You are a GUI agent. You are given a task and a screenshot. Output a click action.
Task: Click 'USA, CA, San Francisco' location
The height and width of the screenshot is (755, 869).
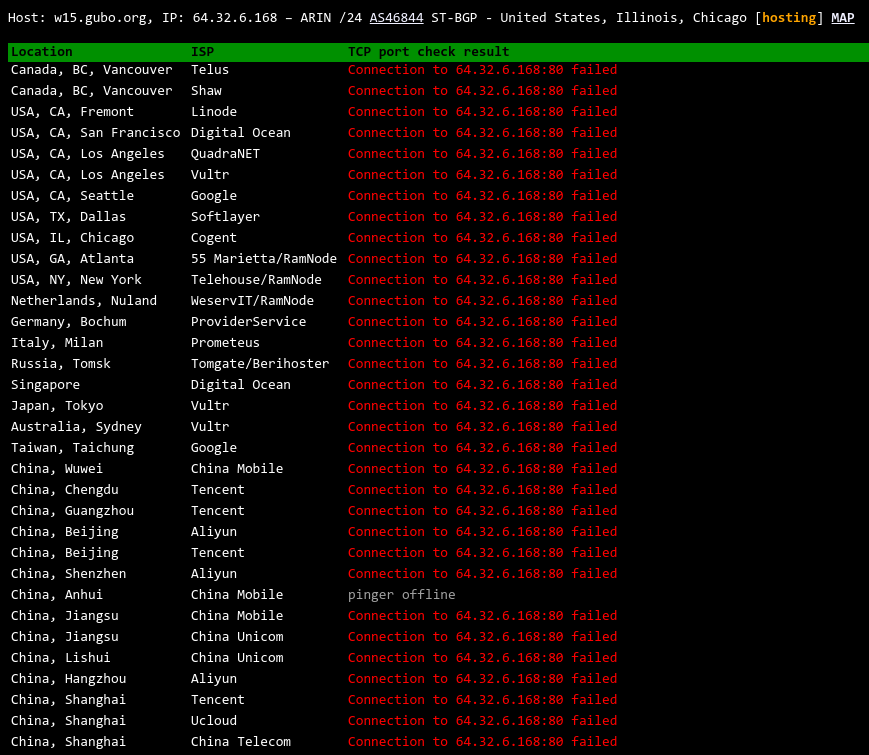pyautogui.click(x=95, y=133)
